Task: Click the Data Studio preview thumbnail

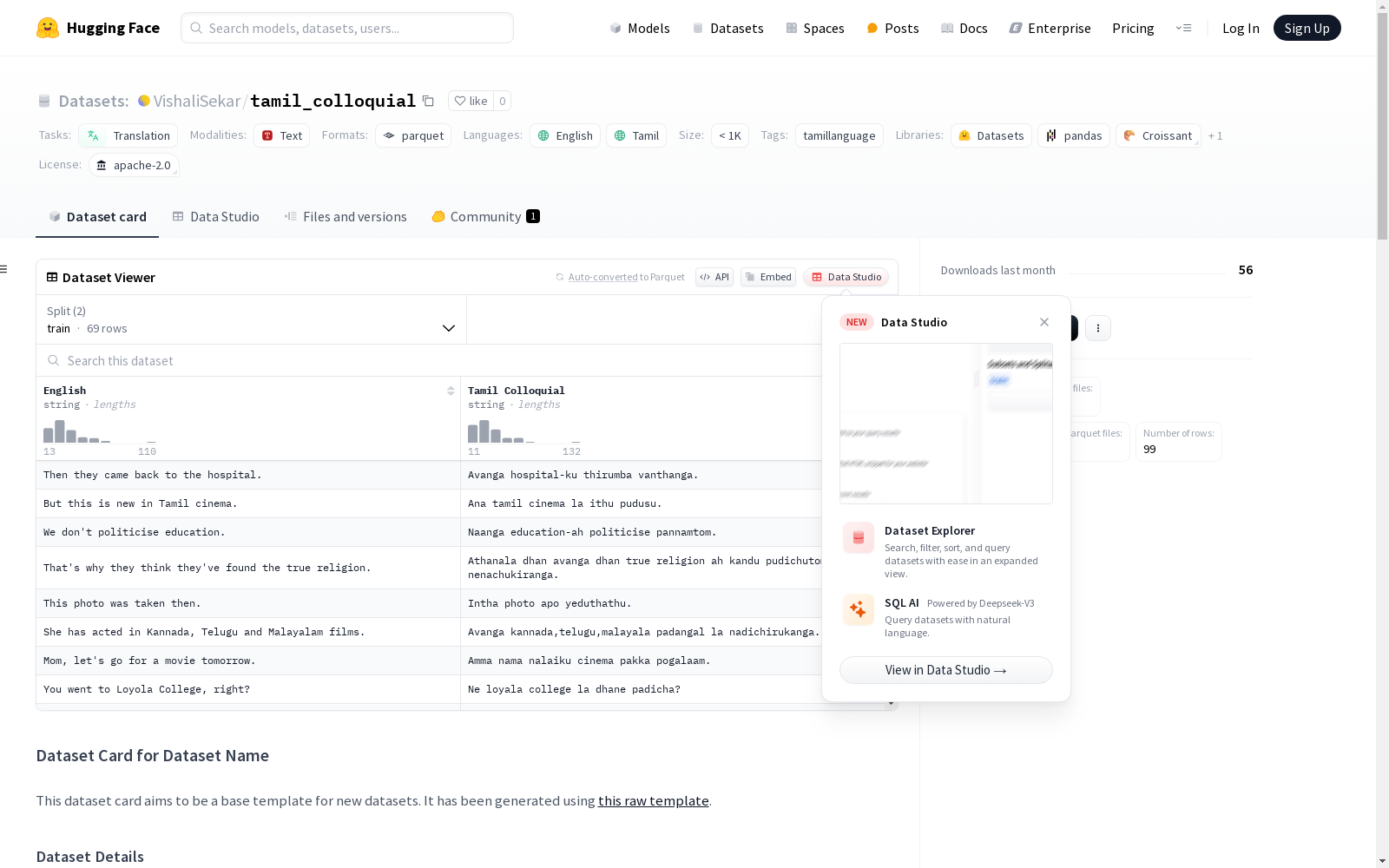Action: coord(946,424)
